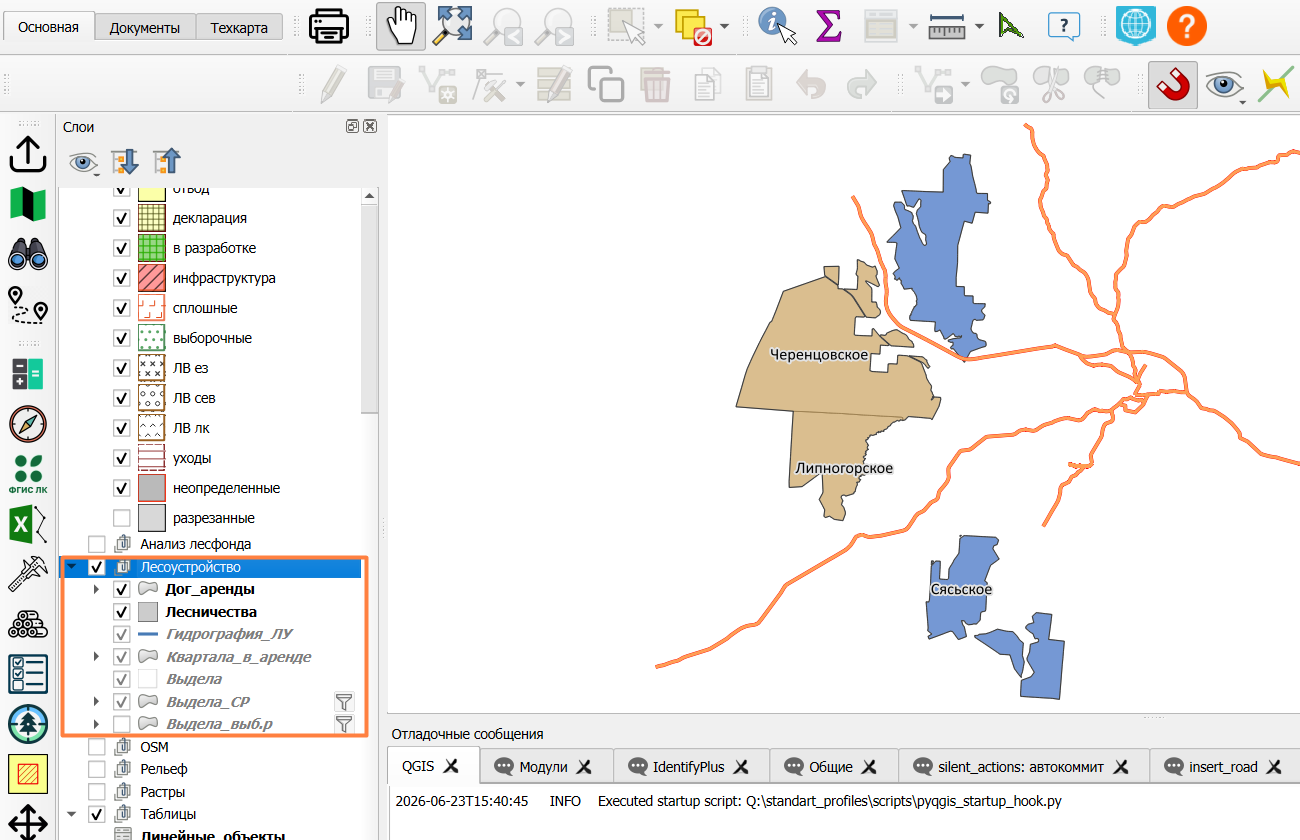Expand the Дог_аренды layer
The height and width of the screenshot is (840, 1300).
[96, 589]
